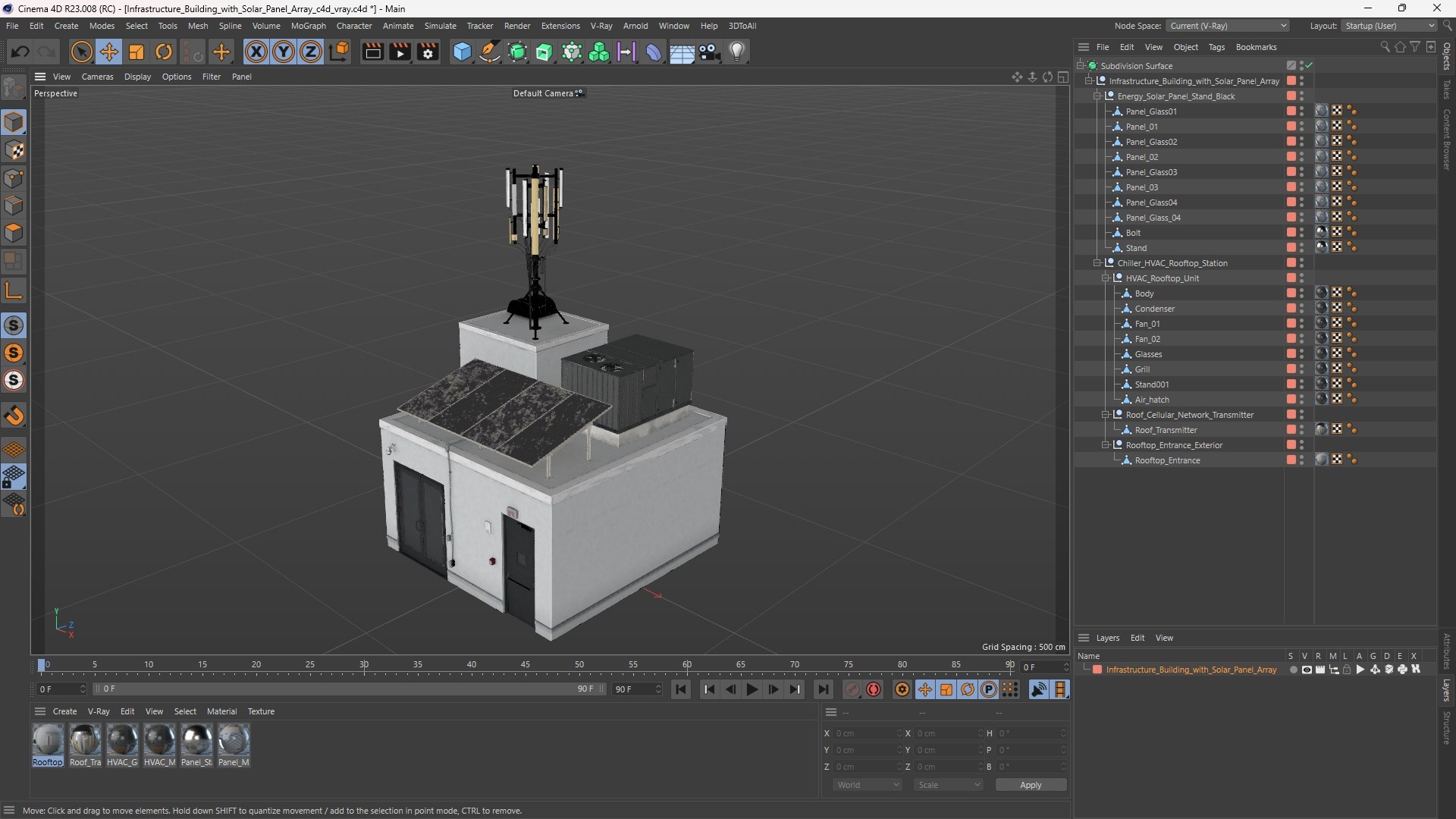Toggle X axis lock
The height and width of the screenshot is (819, 1456).
click(x=256, y=52)
